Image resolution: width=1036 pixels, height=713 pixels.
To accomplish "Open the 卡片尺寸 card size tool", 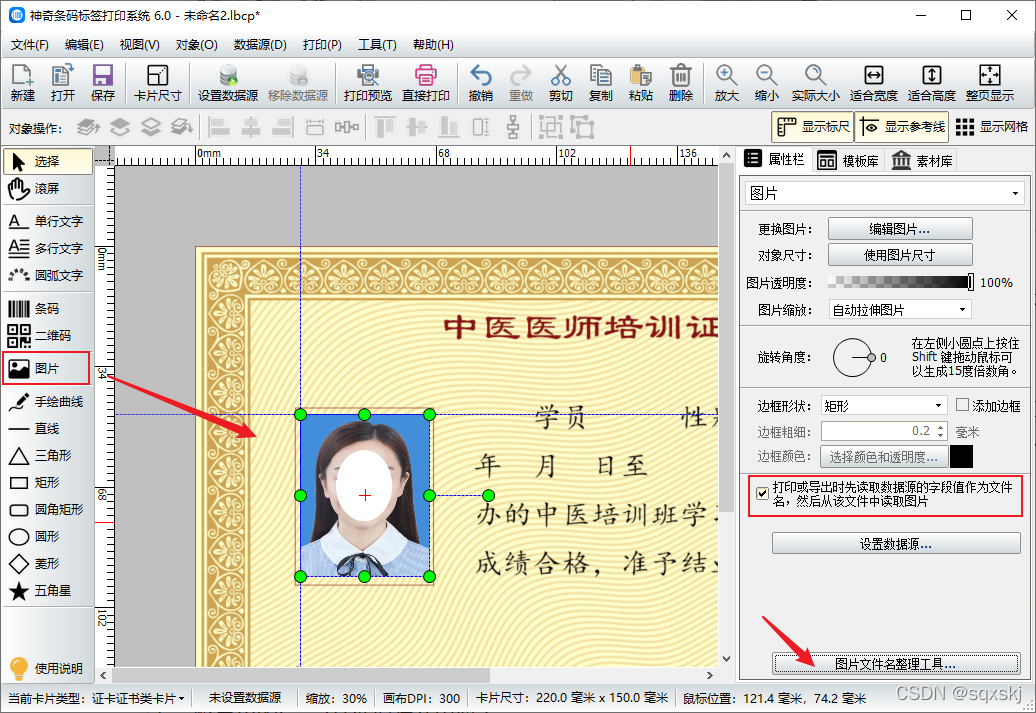I will (157, 83).
